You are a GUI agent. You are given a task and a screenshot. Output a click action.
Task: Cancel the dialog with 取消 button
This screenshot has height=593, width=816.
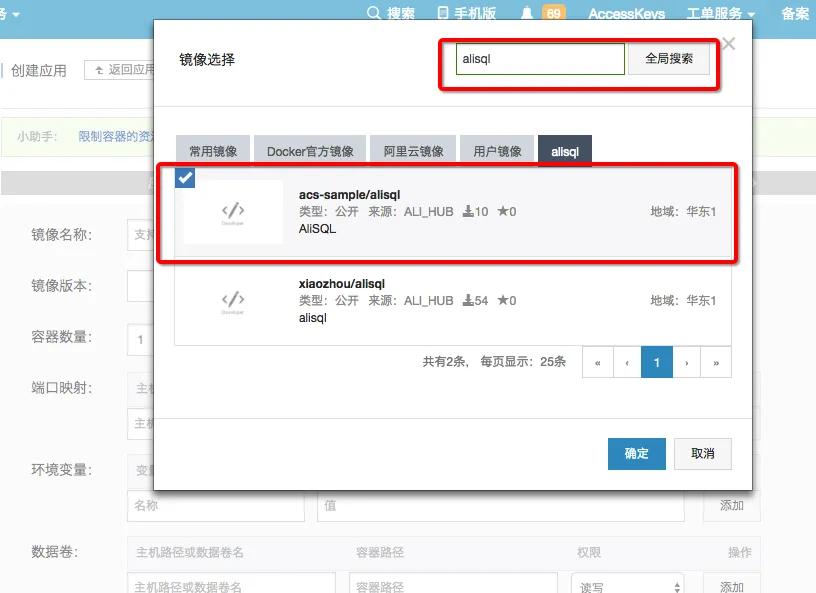703,453
